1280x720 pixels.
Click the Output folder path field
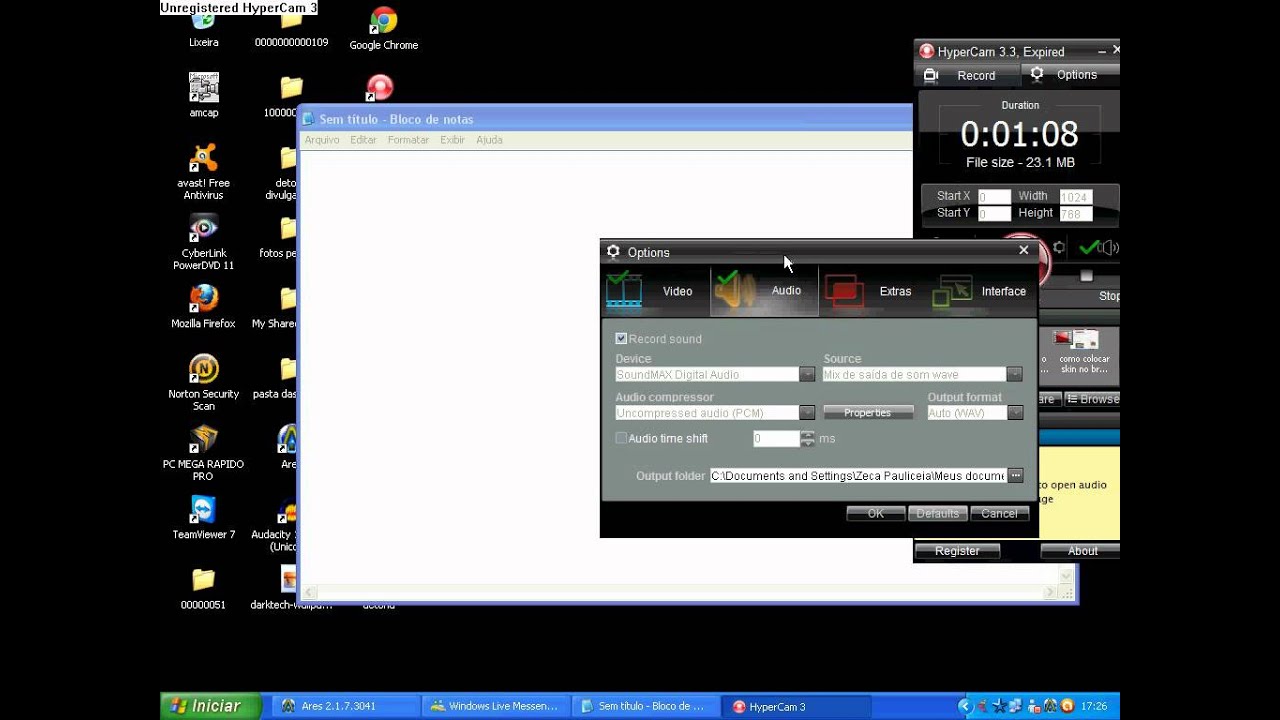[x=858, y=476]
